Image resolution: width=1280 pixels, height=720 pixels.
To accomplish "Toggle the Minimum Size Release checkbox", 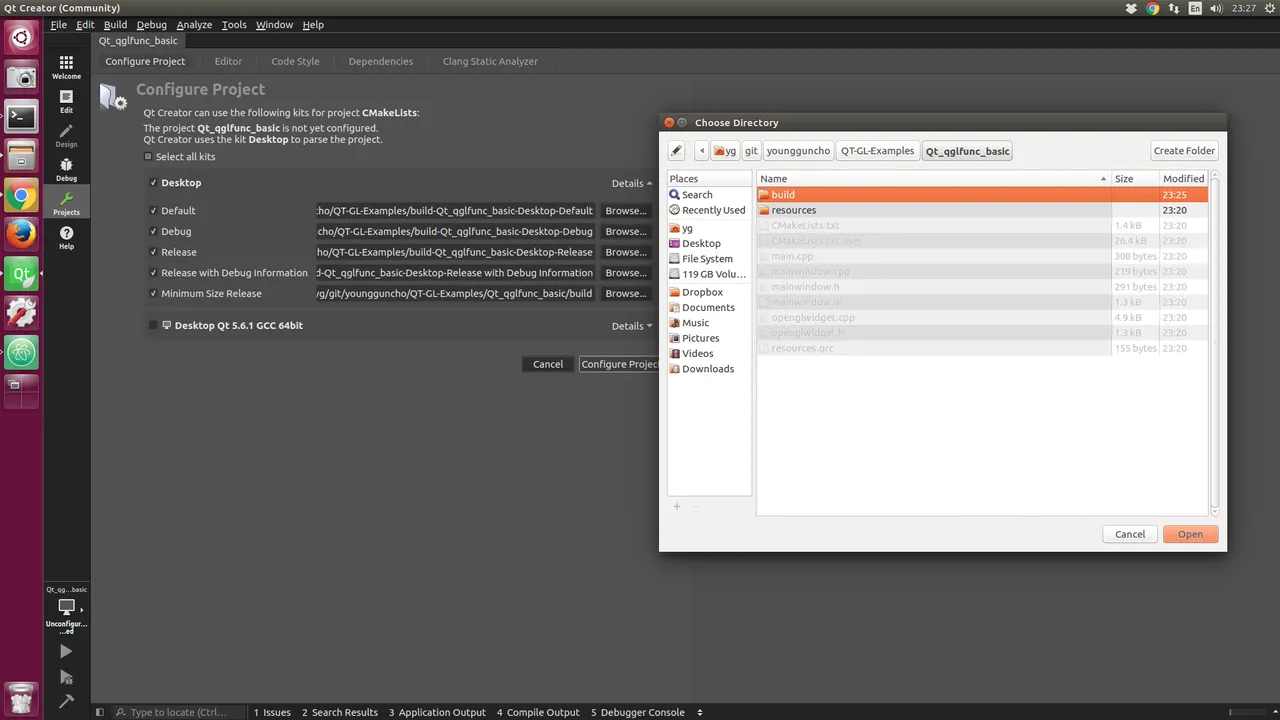I will tap(153, 294).
